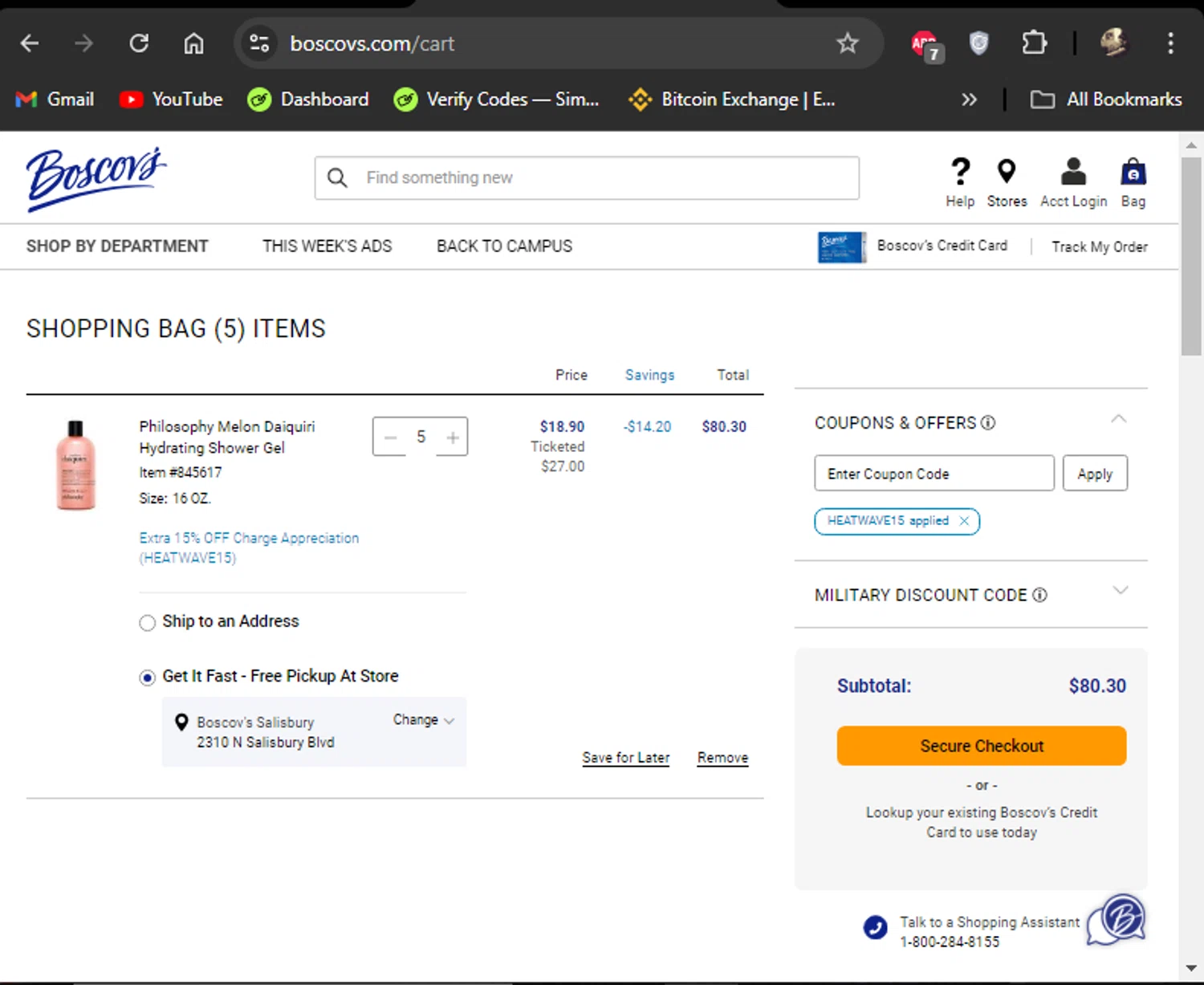Click the Apply coupon button

(1095, 474)
